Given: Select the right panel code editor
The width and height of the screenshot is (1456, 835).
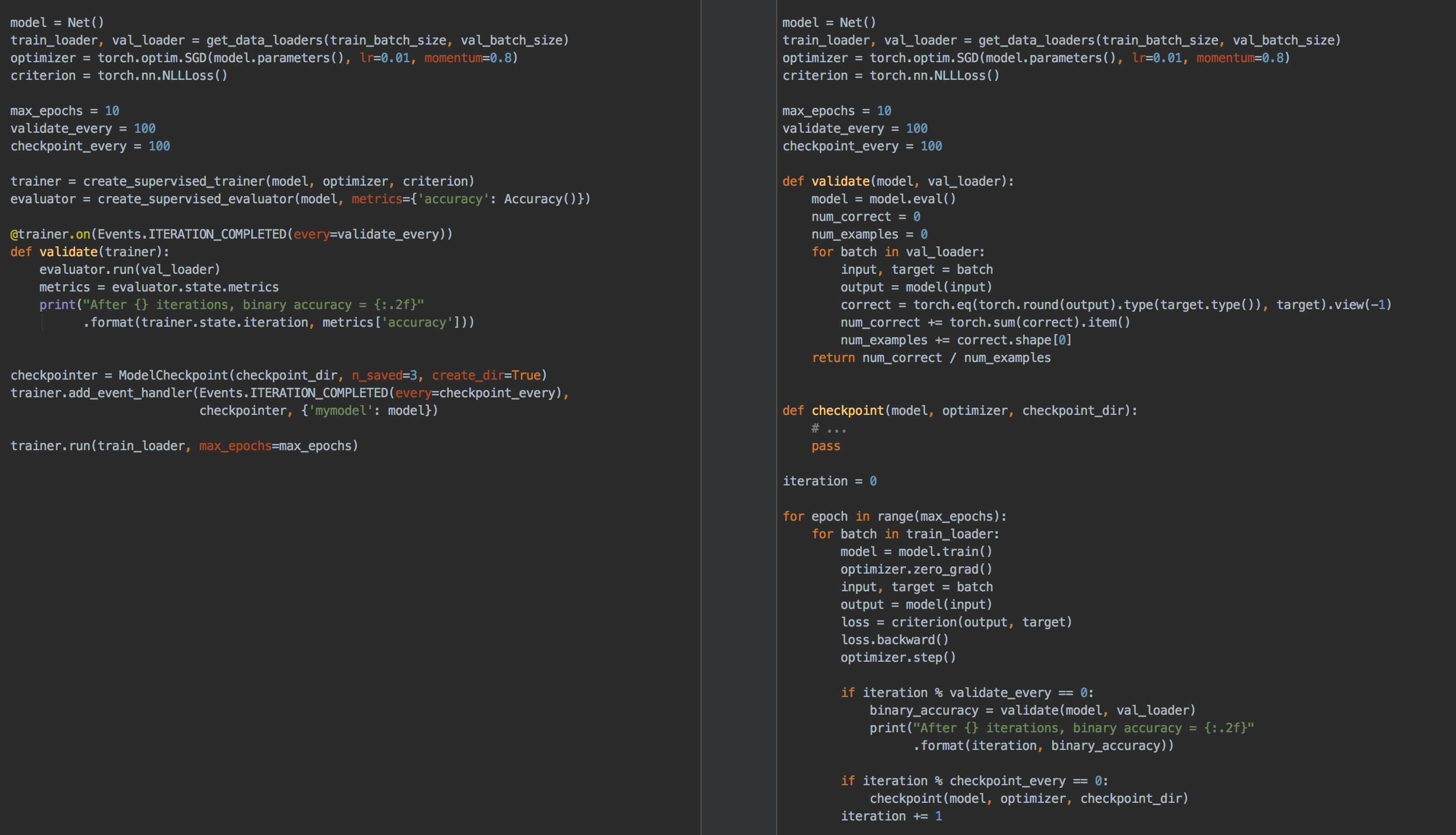Looking at the screenshot, I should (1092, 417).
